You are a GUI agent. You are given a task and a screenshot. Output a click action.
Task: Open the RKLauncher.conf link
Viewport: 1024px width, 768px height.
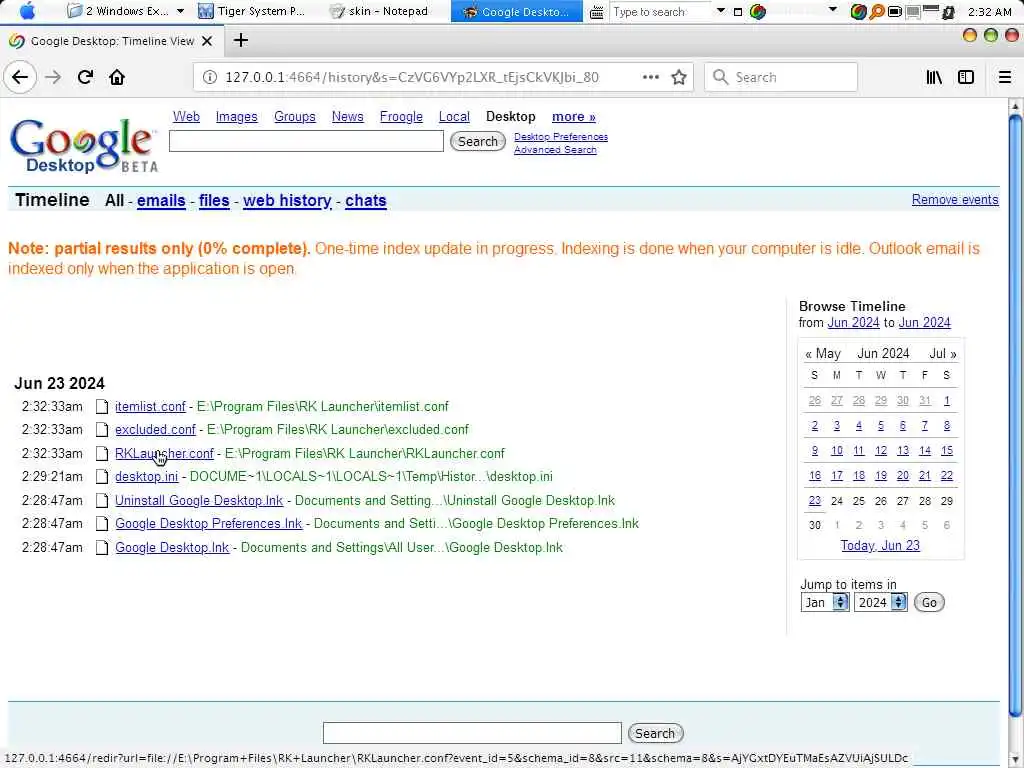point(164,453)
